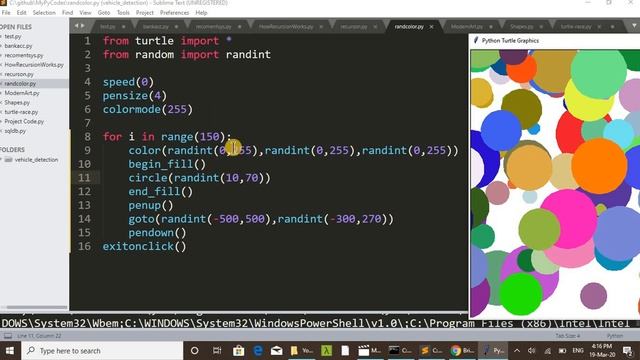Screen dimensions: 640x360
Task: Open Project Code.py in sidebar
Action: coord(24,121)
